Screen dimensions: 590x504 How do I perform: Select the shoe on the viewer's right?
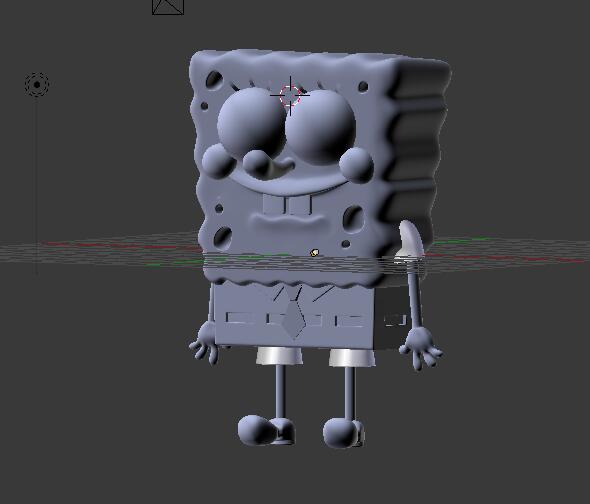coord(344,432)
